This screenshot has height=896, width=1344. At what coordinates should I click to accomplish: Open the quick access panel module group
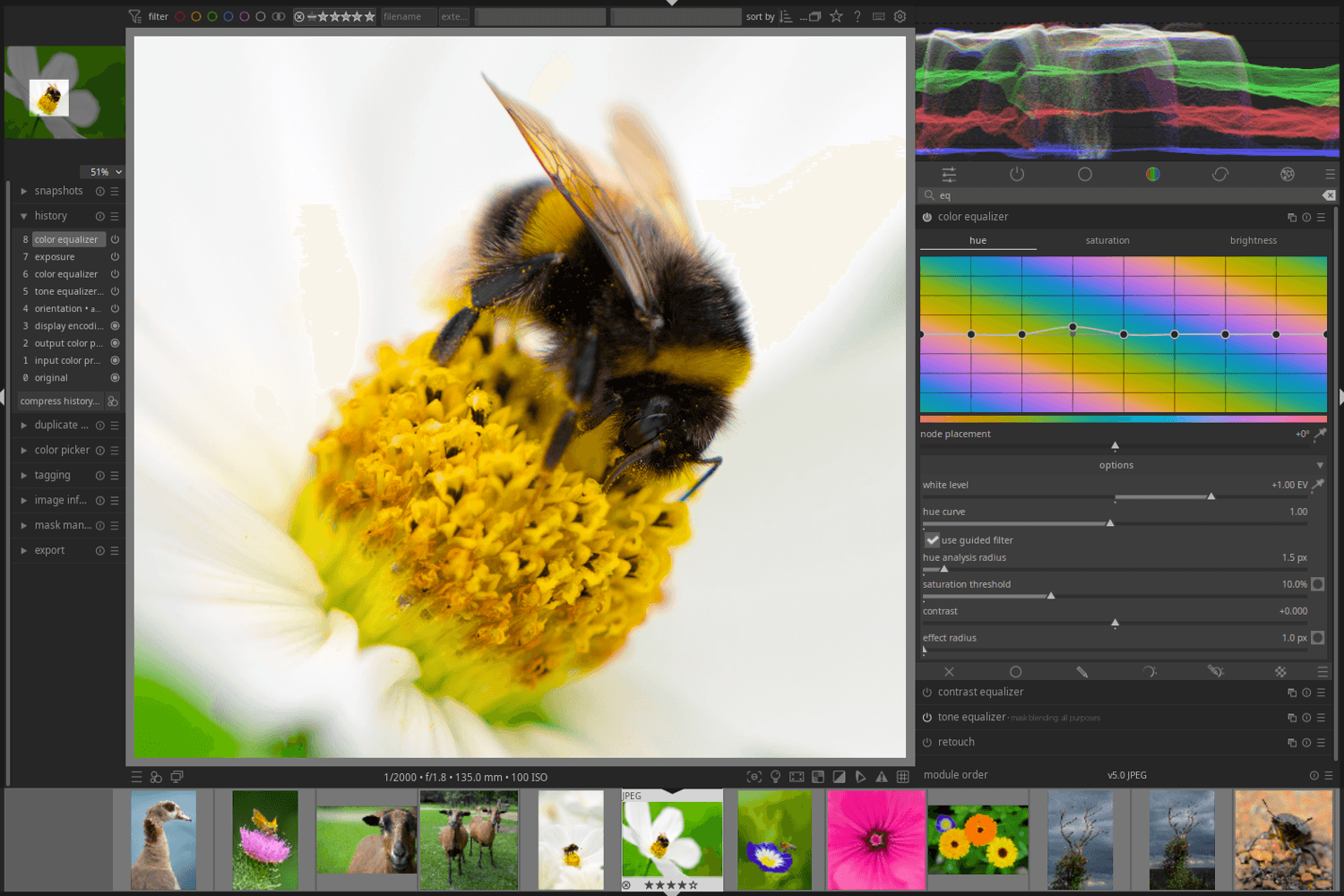coord(949,175)
